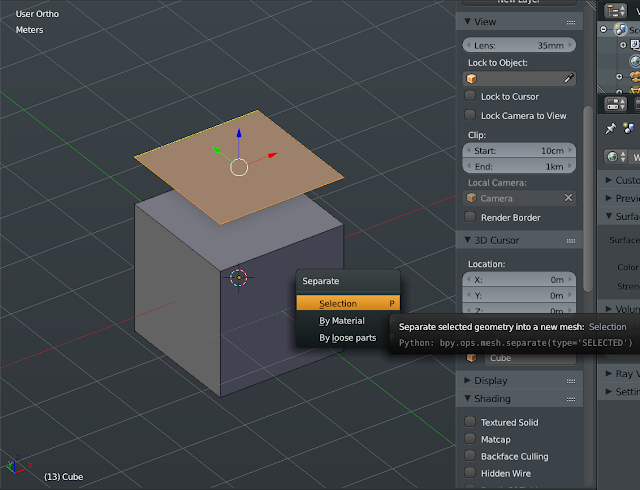Expand the Display panel
This screenshot has height=490, width=640.
coord(467,380)
